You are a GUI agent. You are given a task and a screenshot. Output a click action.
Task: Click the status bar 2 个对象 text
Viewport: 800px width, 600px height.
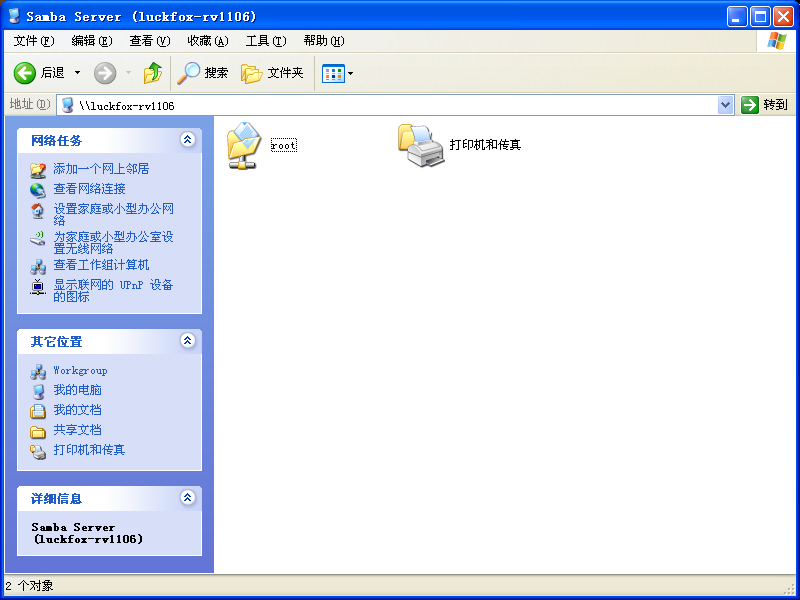click(30, 586)
